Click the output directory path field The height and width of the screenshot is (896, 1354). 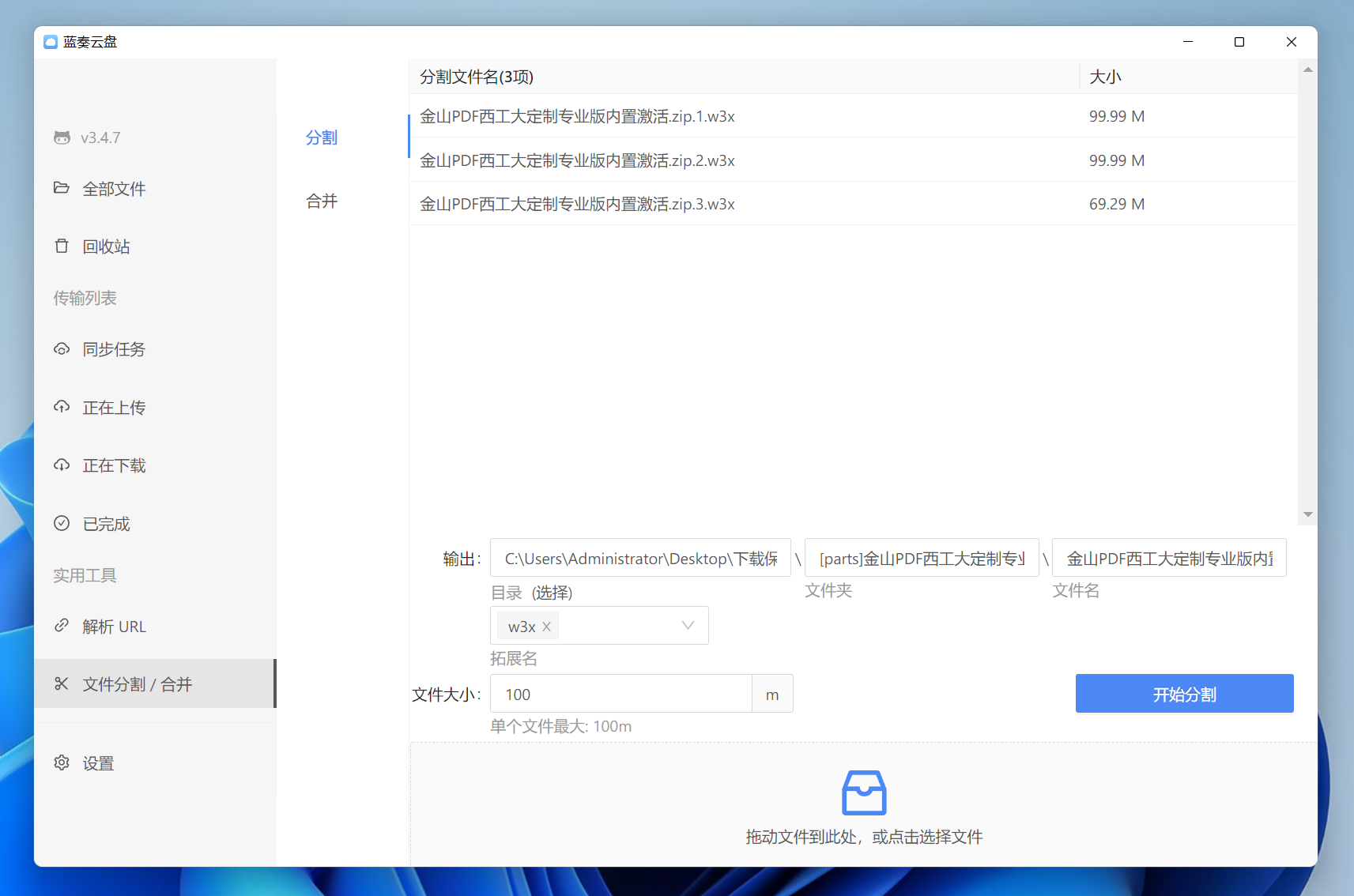pyautogui.click(x=640, y=558)
